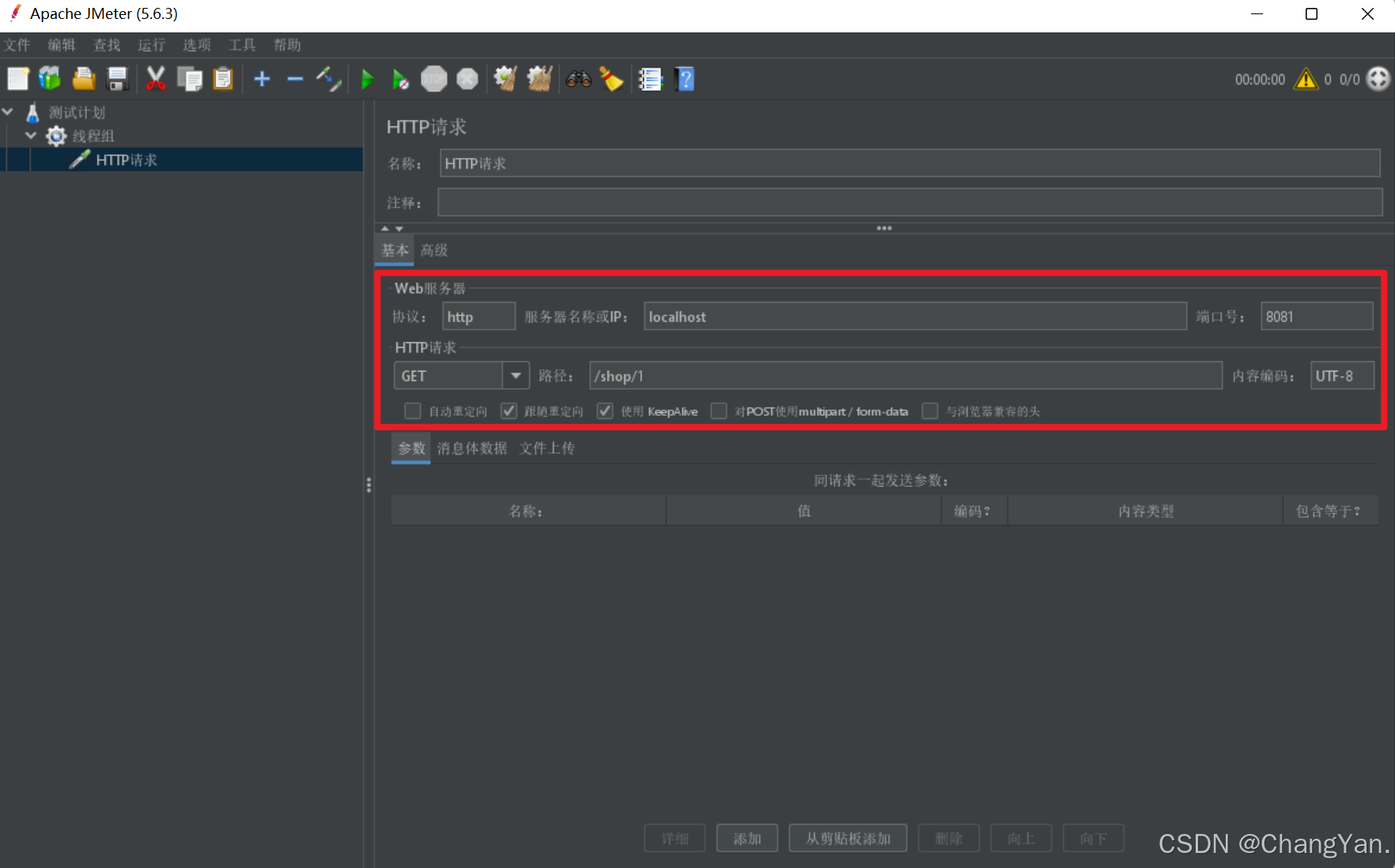Click the 向上 button
1395x868 pixels.
click(x=1021, y=838)
